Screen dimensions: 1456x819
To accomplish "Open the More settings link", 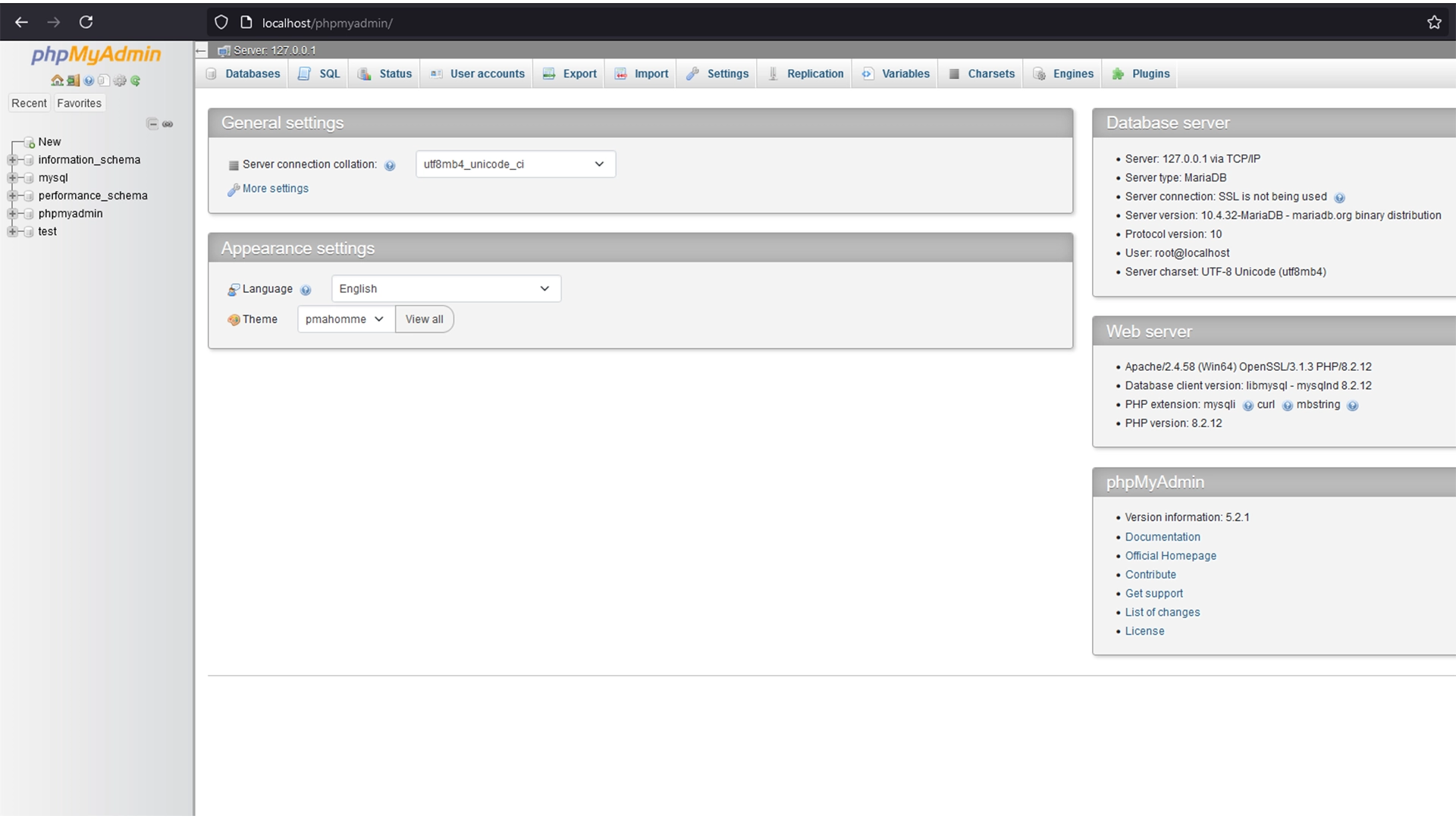I will point(275,189).
